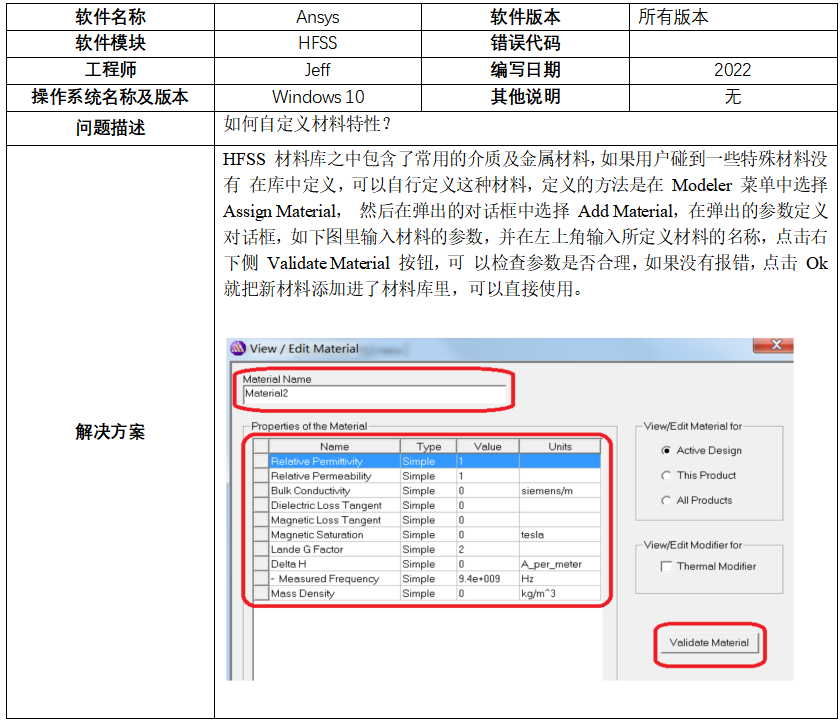Choose the This Product radio option
Viewport: 840px width, 724px height.
[667, 476]
